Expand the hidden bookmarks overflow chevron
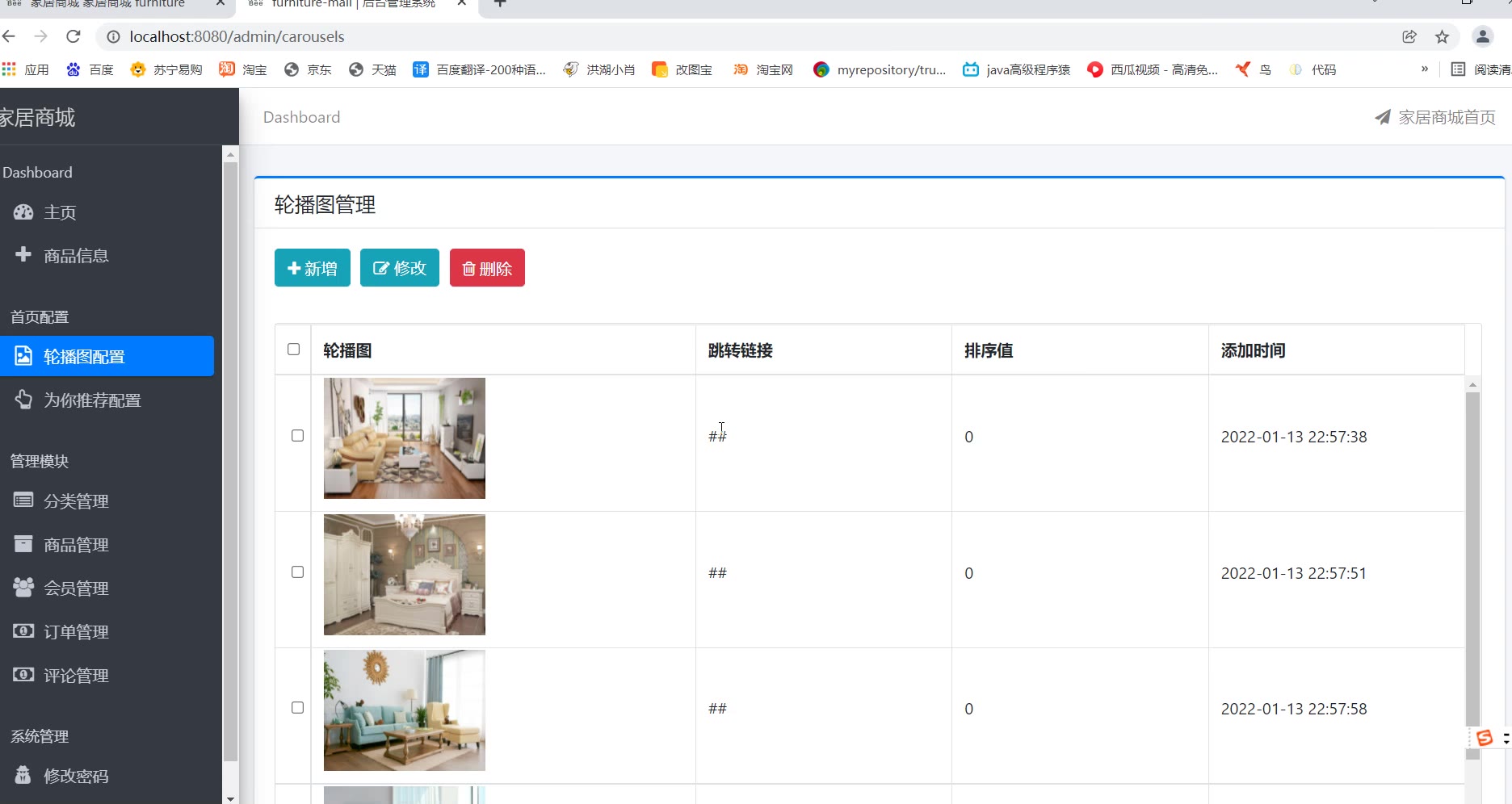 click(1425, 69)
